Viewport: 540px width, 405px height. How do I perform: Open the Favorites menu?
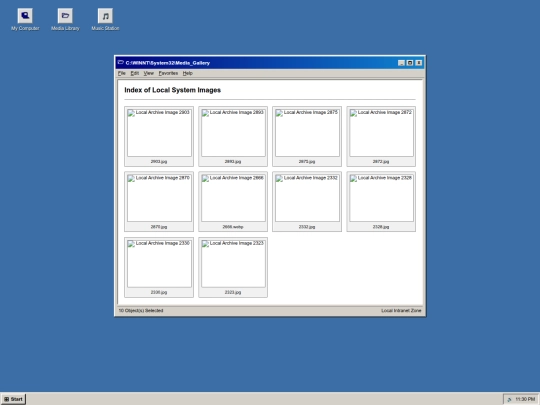click(168, 73)
